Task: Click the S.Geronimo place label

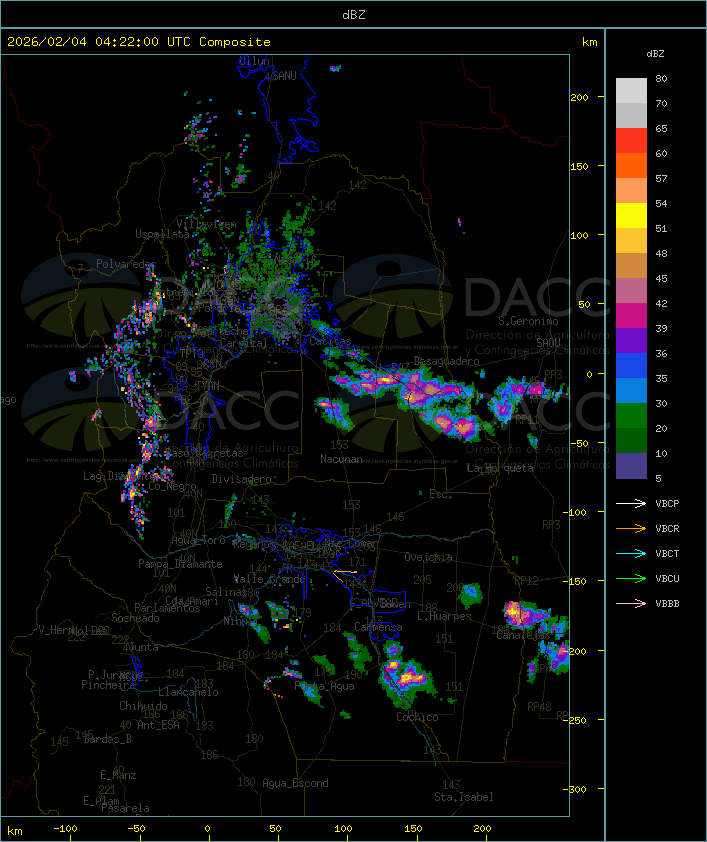Action: tap(528, 321)
